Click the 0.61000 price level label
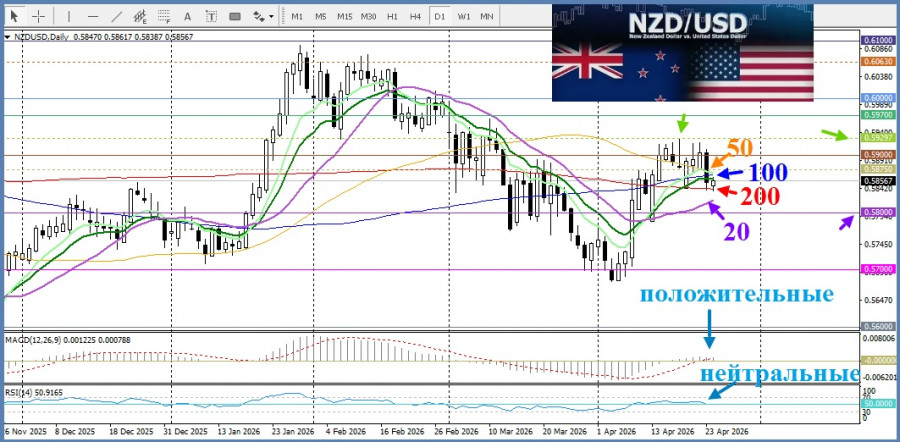900x442 pixels. [x=878, y=40]
